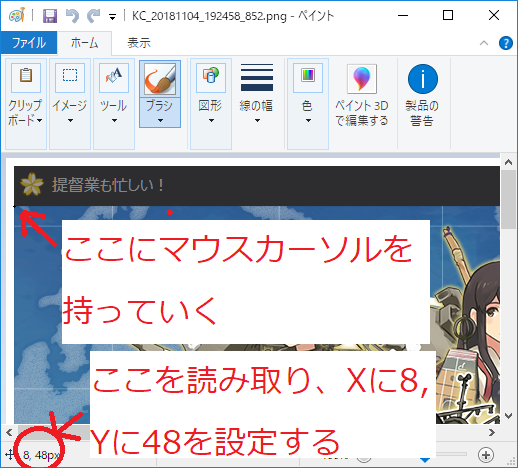Click the horizontal scrollbar right arrow
Viewport: 518px width, 468px height.
coord(492,432)
